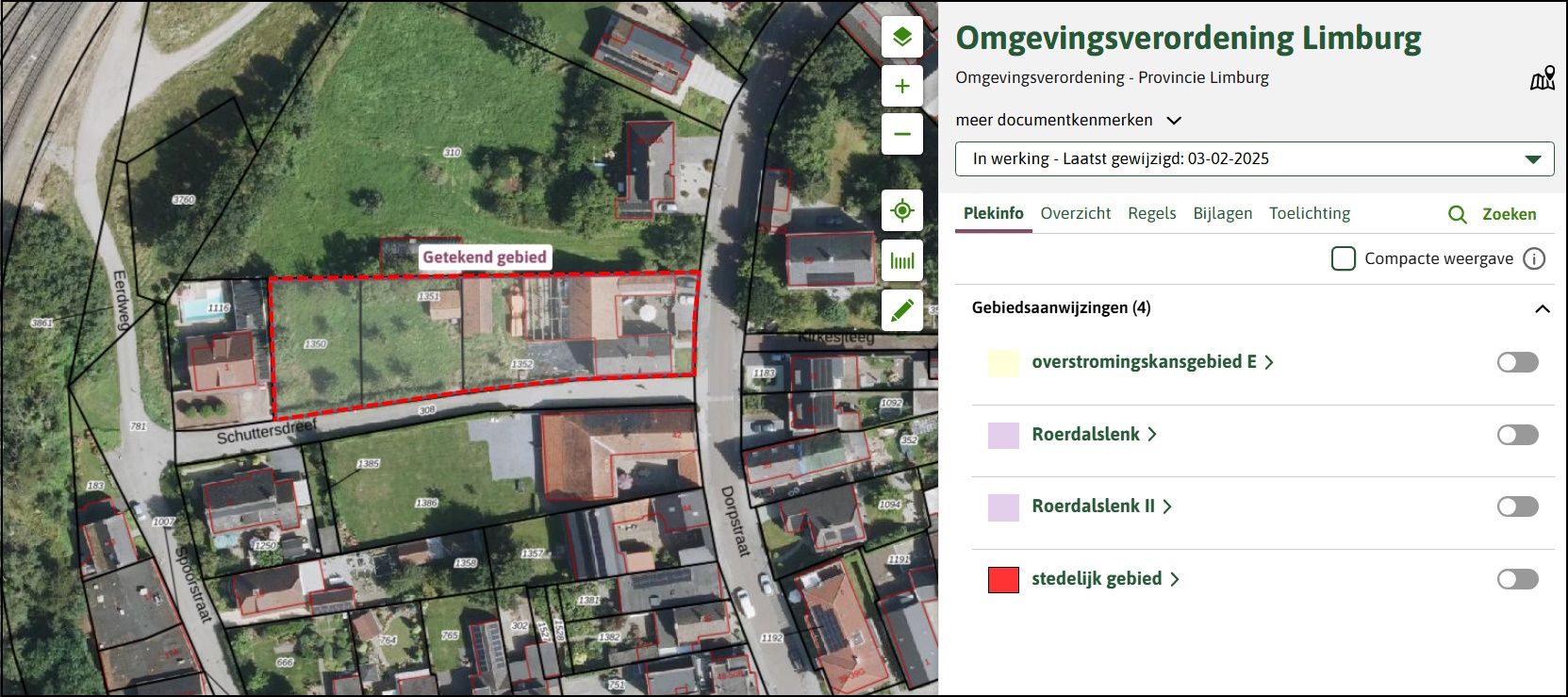Click the lilac Roerdalslenk swatch
Screen dimensions: 1568x697
tap(1003, 436)
